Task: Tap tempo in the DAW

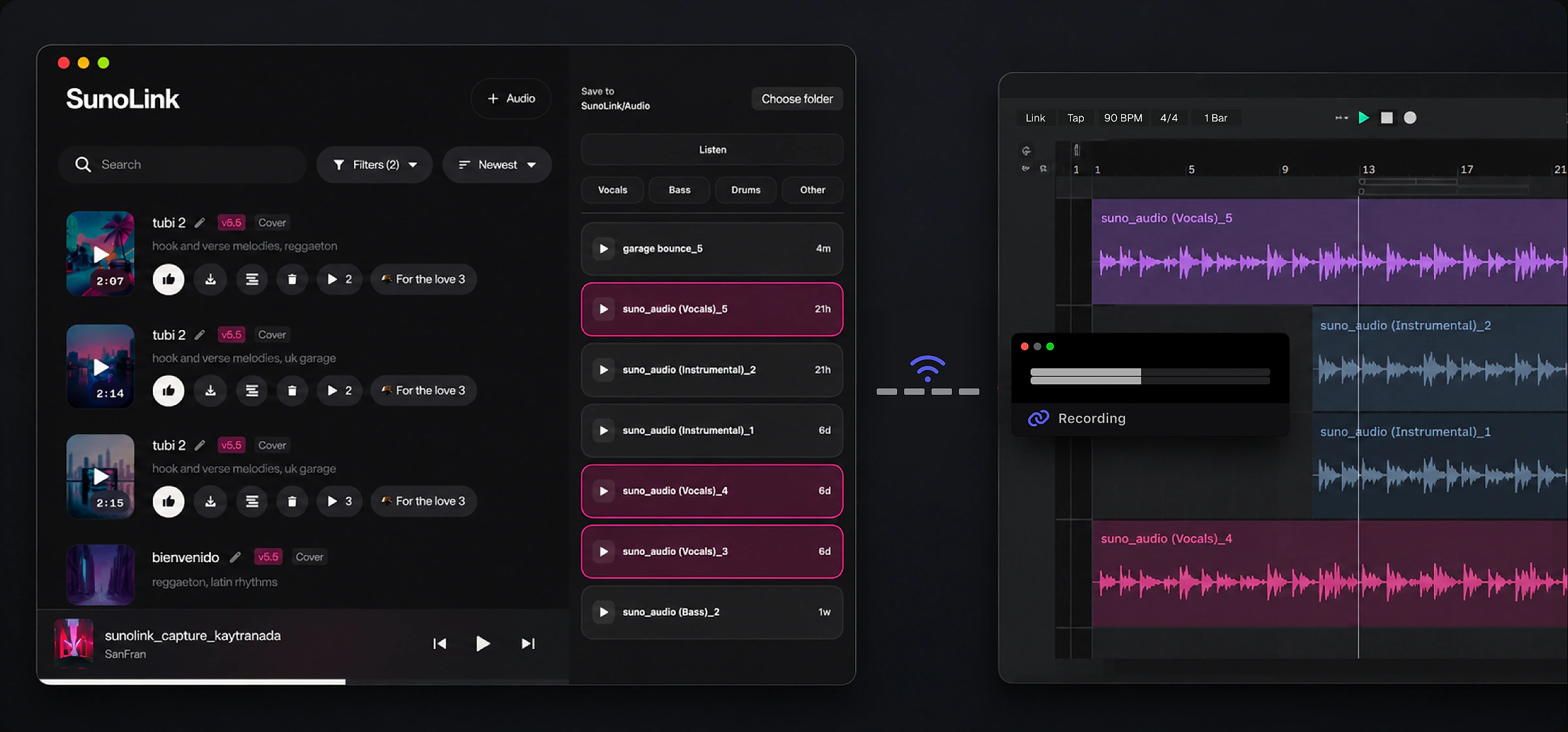Action: click(1075, 118)
